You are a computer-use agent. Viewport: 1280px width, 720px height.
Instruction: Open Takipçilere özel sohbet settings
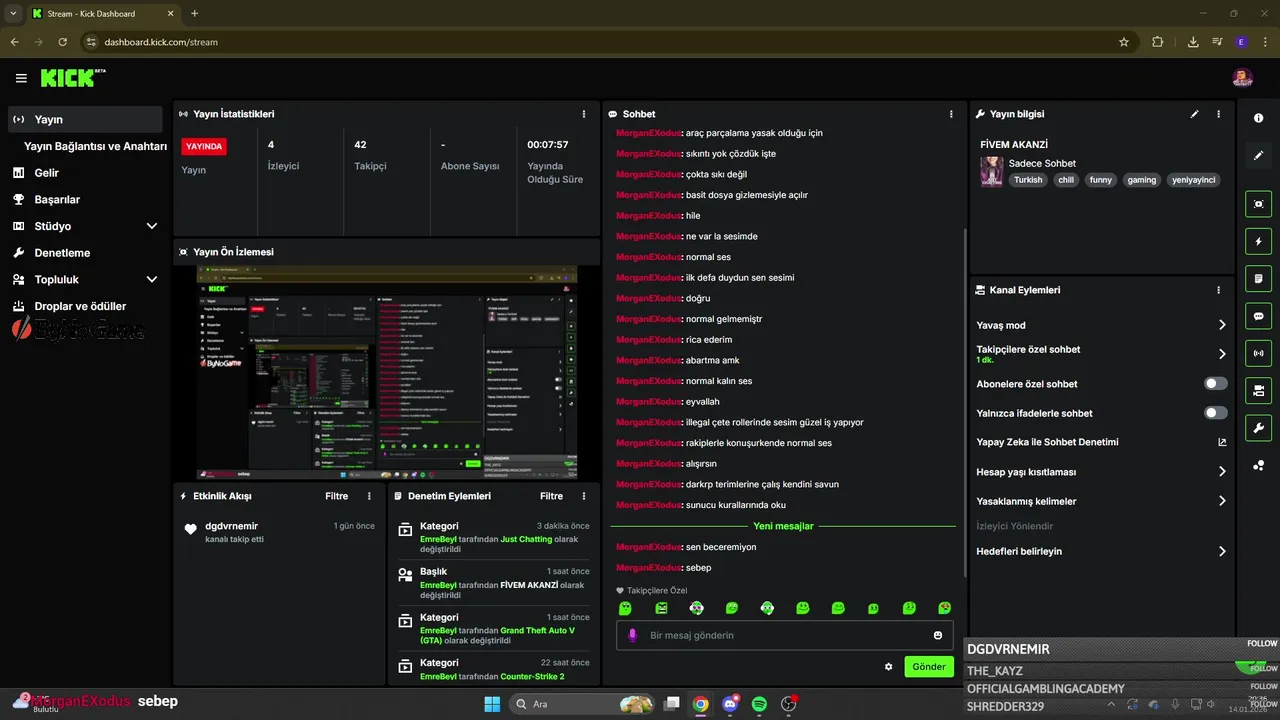coord(1101,354)
